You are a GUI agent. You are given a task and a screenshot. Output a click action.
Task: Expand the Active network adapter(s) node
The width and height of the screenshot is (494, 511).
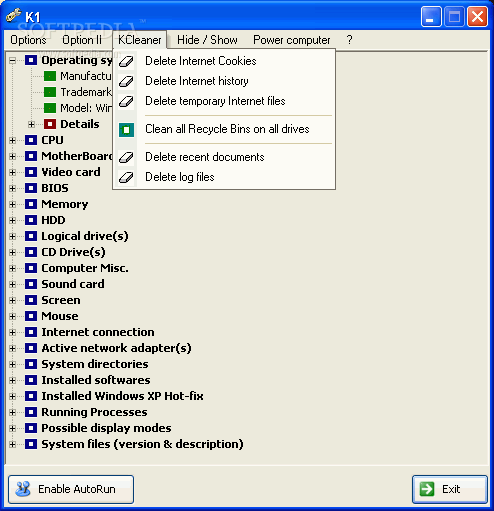12,348
